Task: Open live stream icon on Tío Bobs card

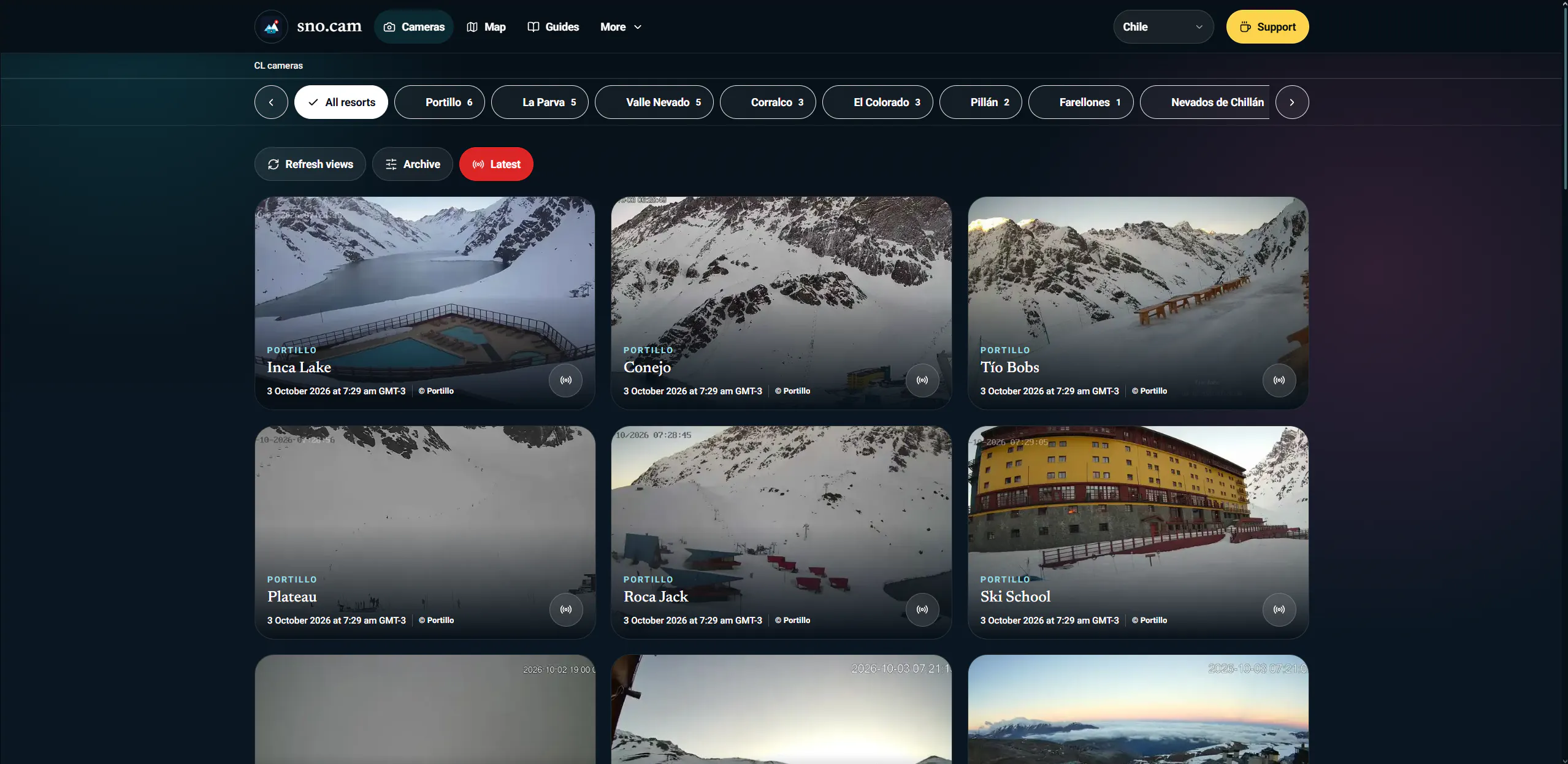Action: coord(1279,380)
